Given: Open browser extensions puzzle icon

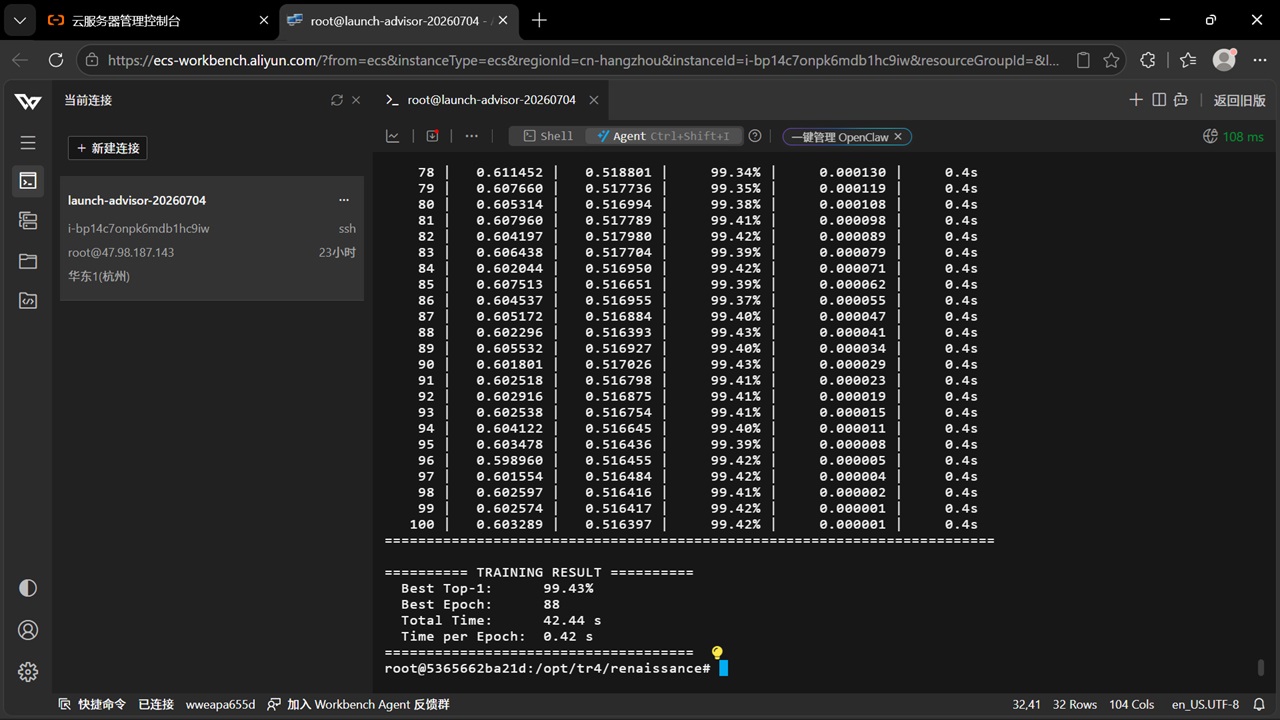Looking at the screenshot, I should tap(1148, 60).
